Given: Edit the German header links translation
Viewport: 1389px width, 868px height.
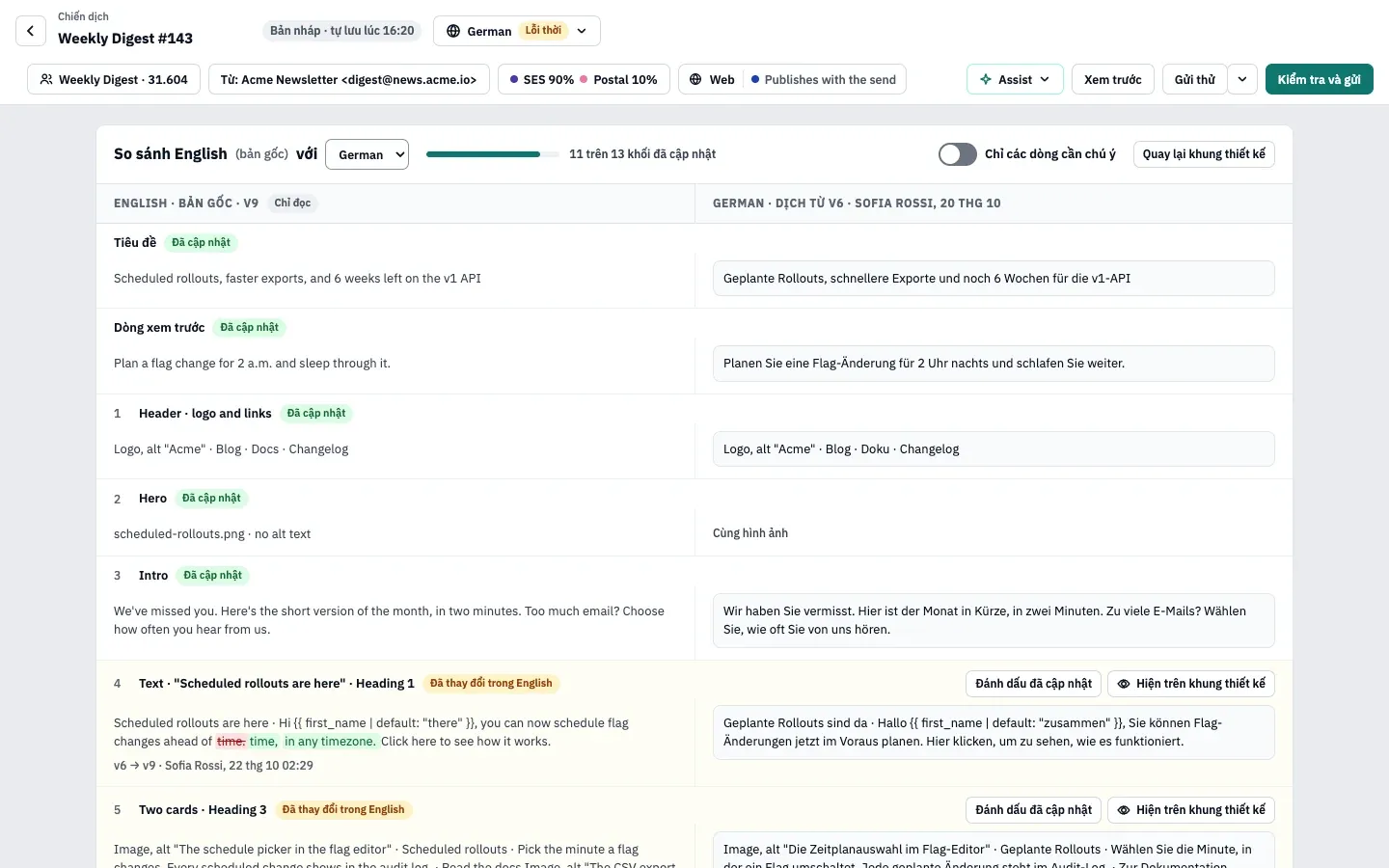Looking at the screenshot, I should [994, 449].
